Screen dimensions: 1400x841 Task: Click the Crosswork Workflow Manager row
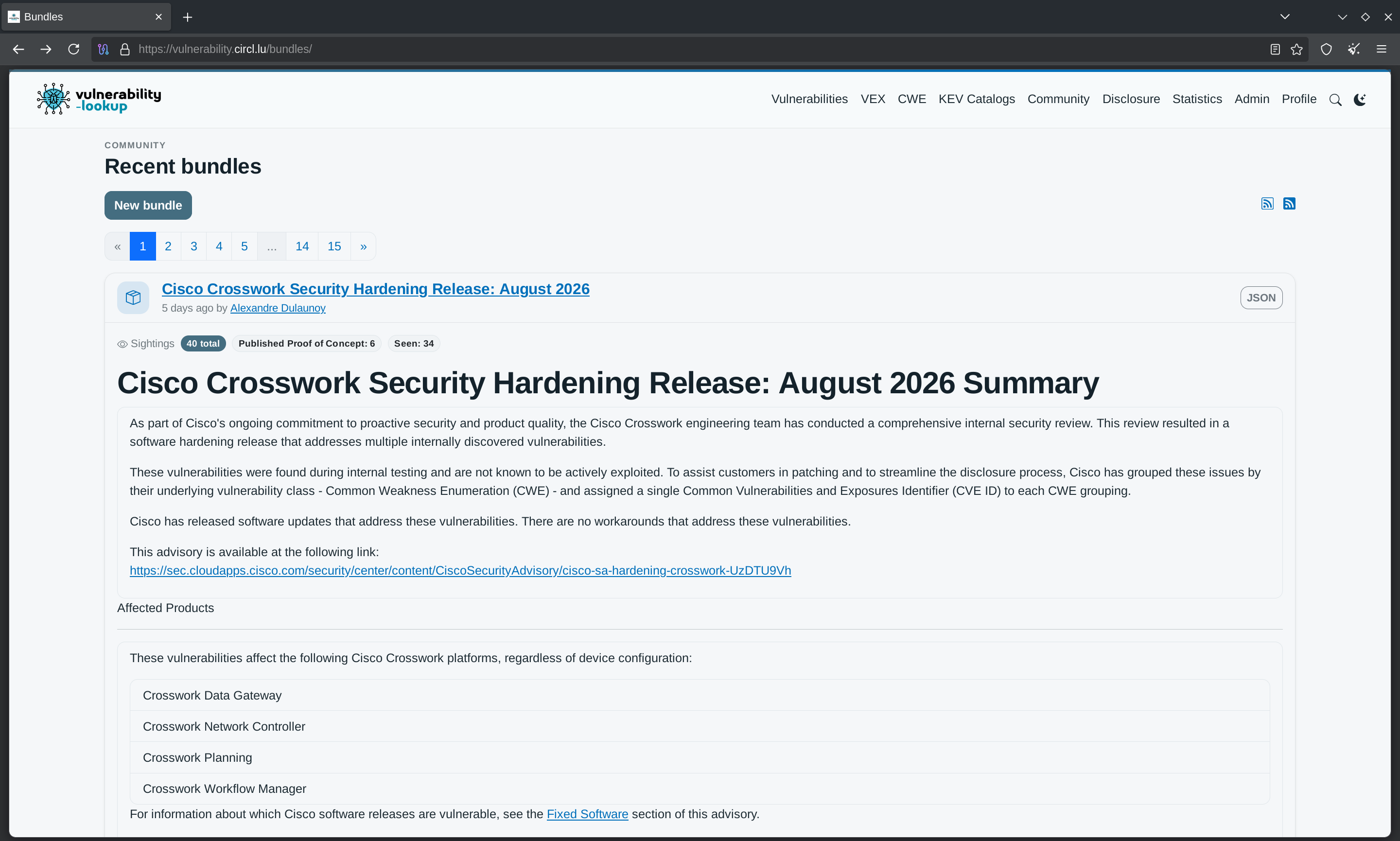[x=700, y=789]
